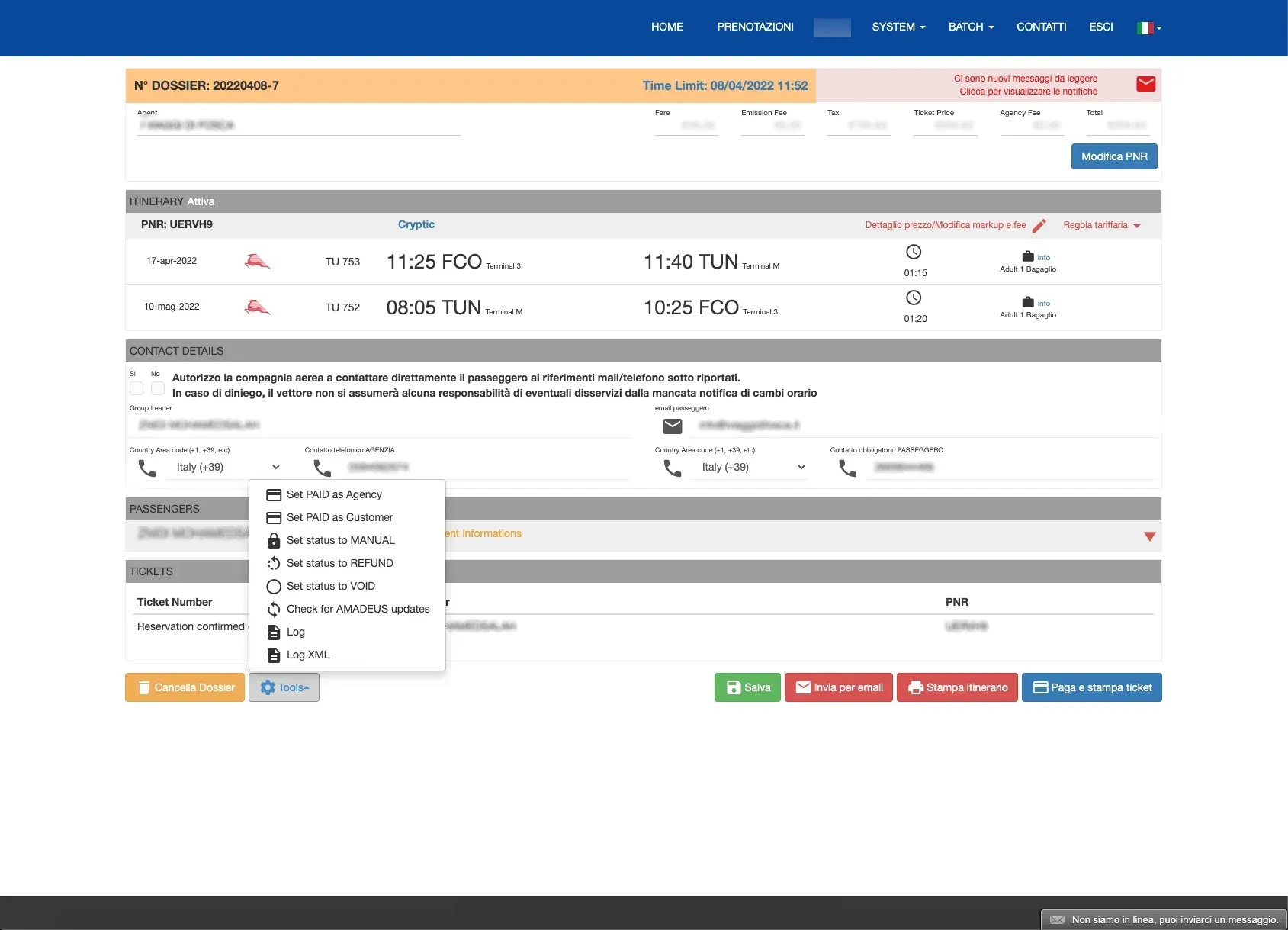
Task: Click baggage info icon for TU 753
Action: coord(1028,257)
